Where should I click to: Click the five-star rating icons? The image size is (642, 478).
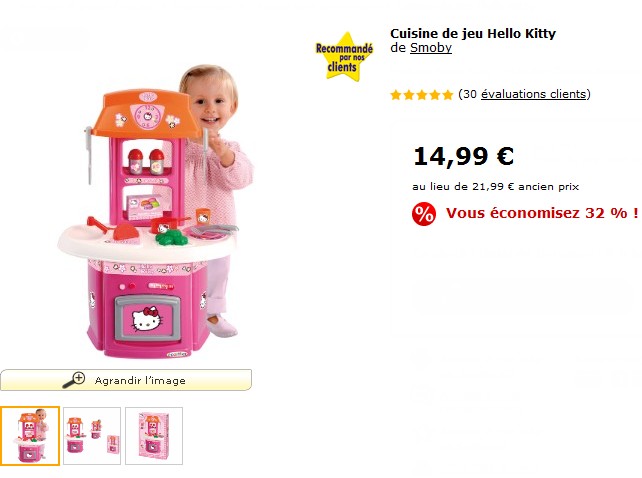[422, 95]
